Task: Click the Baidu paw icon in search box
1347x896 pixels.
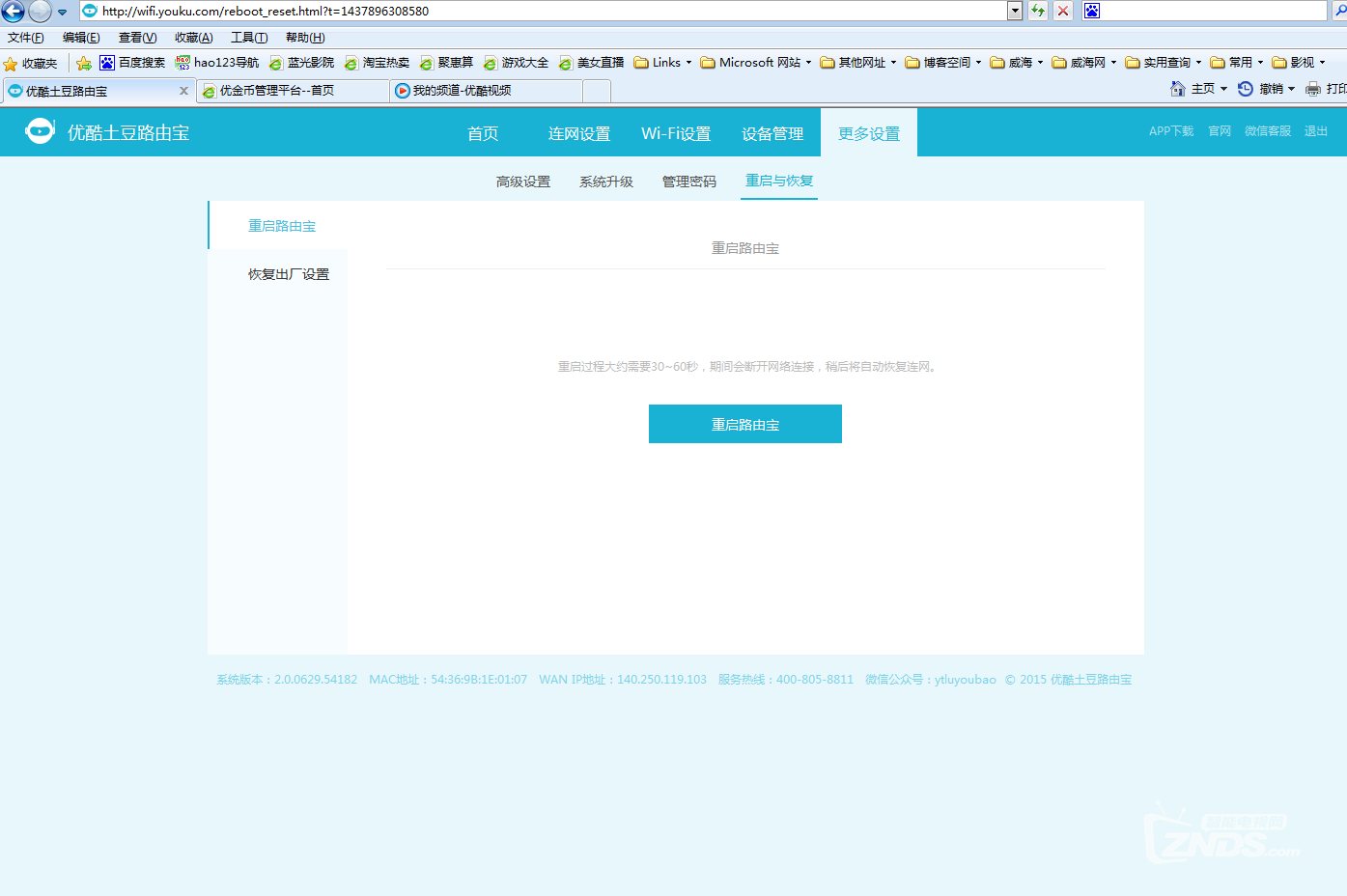Action: [1092, 11]
